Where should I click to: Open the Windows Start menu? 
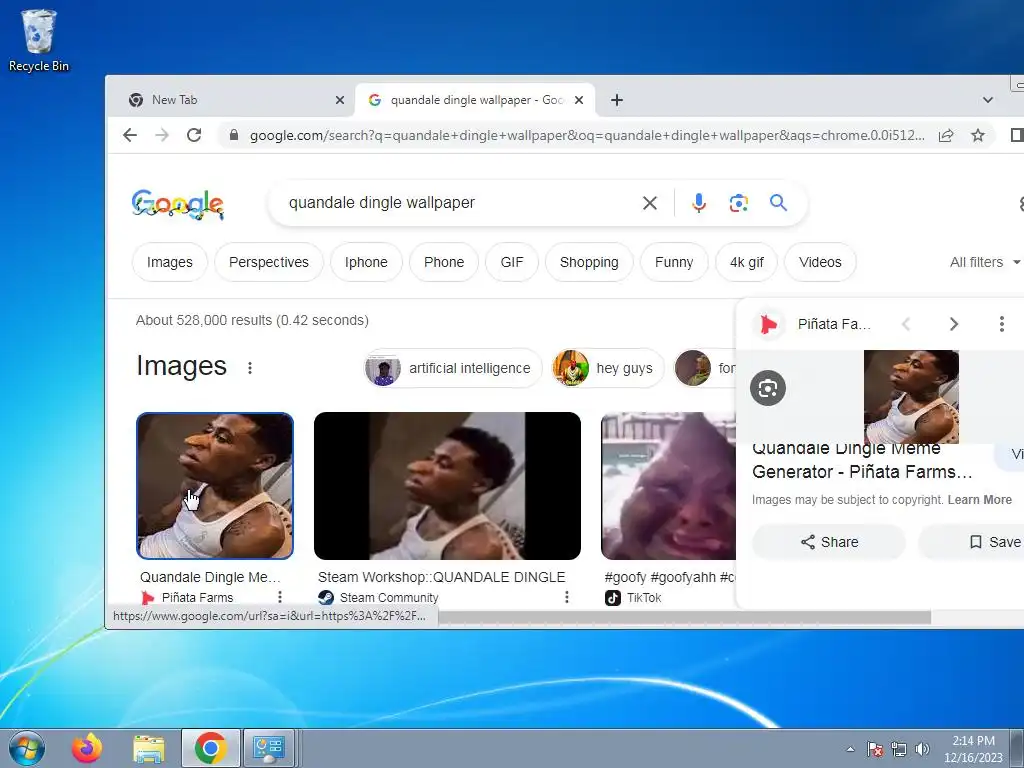pos(27,748)
